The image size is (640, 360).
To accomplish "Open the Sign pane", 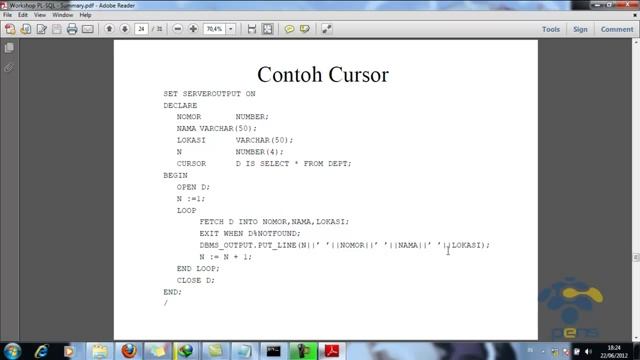I will (x=580, y=29).
